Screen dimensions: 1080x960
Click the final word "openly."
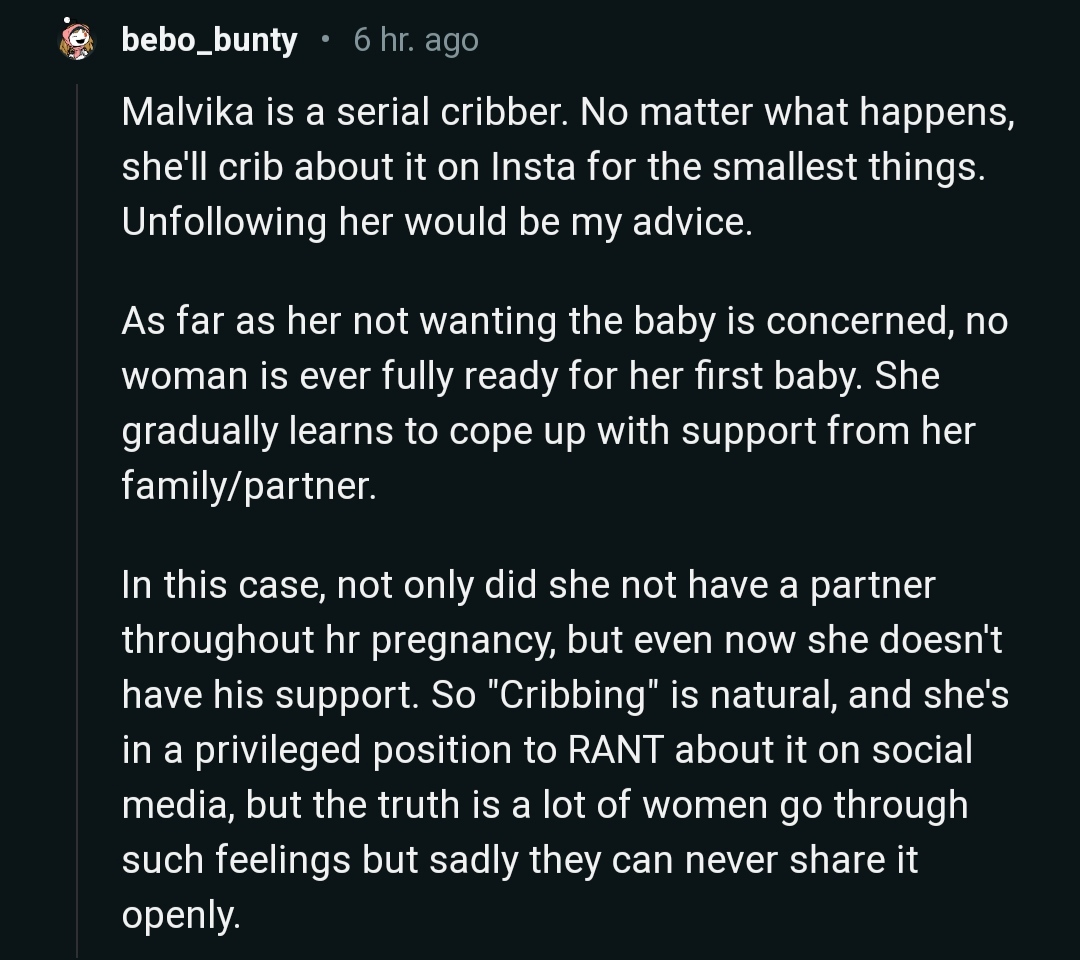click(181, 915)
